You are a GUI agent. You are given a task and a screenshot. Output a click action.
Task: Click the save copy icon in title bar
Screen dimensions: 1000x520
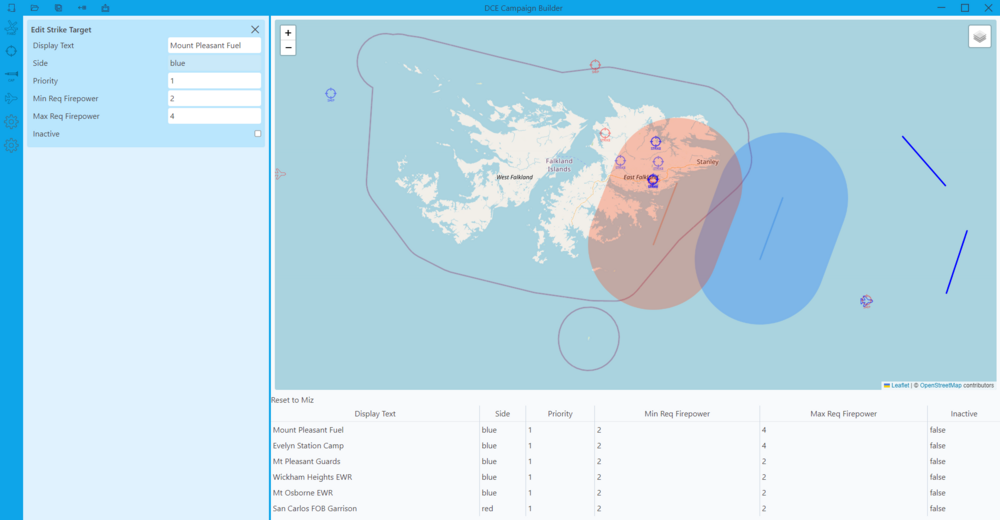58,8
